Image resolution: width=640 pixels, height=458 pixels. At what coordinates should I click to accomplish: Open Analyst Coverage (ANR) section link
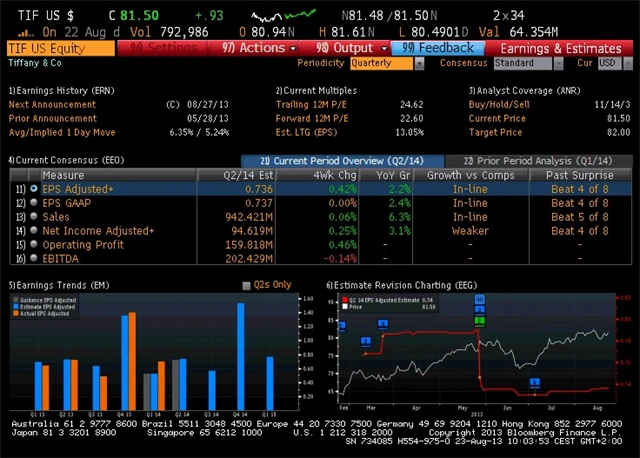click(x=515, y=90)
